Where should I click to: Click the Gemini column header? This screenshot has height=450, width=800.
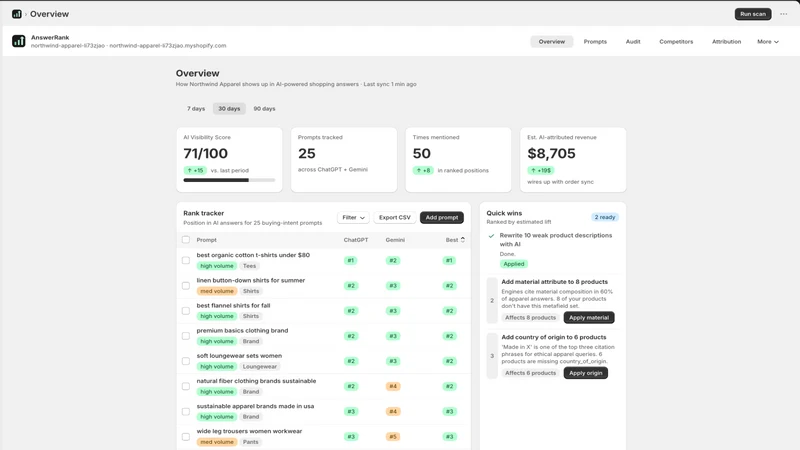tap(395, 240)
